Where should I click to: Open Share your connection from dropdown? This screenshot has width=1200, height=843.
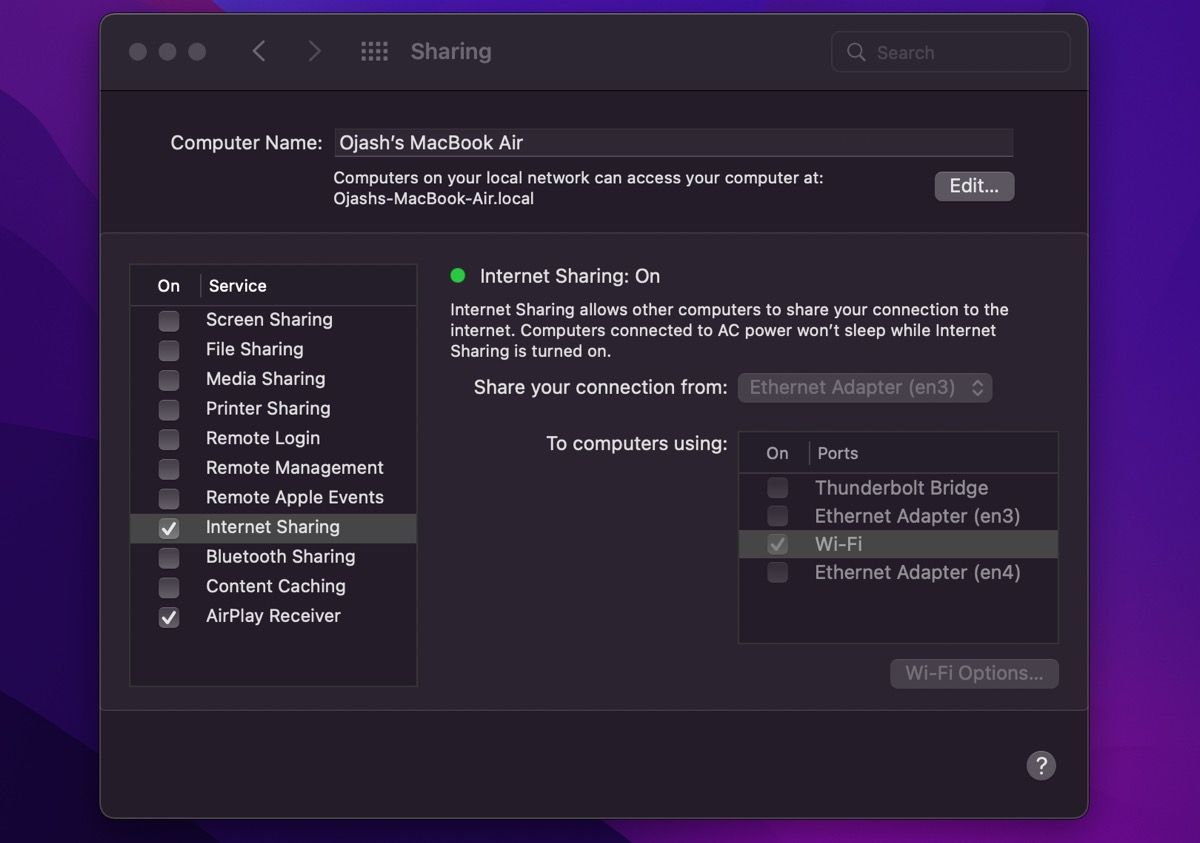point(865,388)
